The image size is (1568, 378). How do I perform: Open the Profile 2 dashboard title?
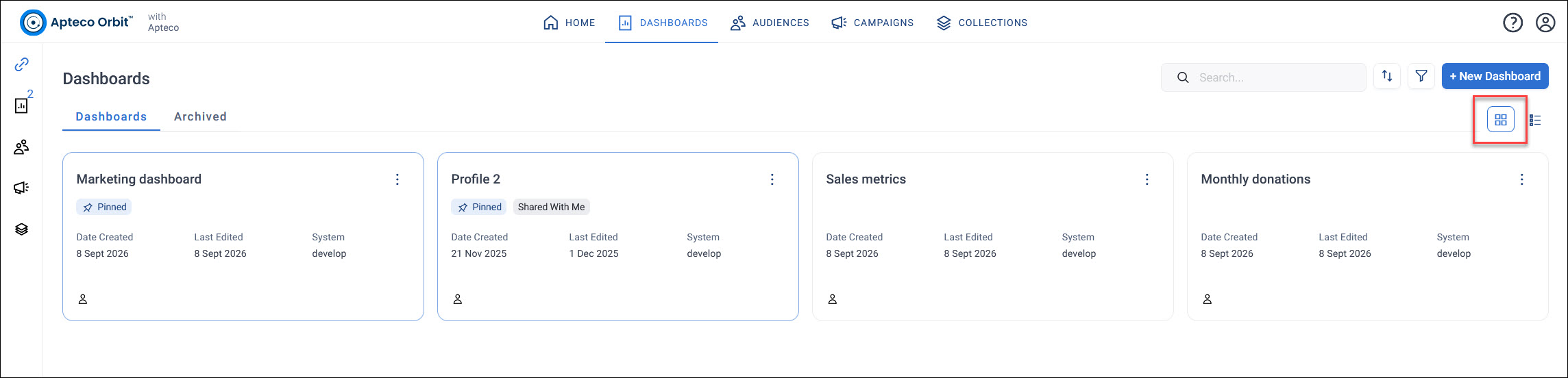[476, 179]
